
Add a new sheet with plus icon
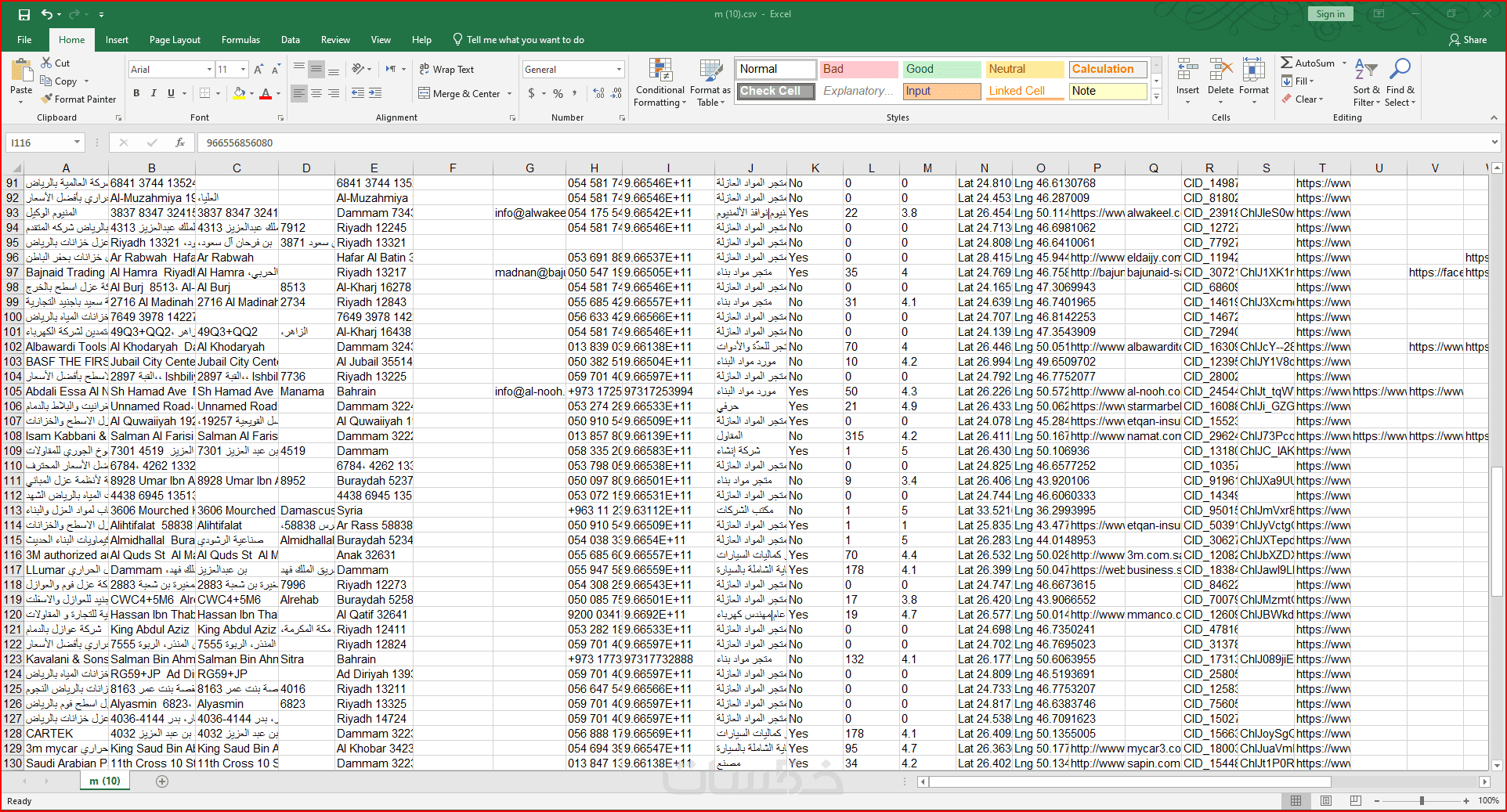[x=162, y=781]
